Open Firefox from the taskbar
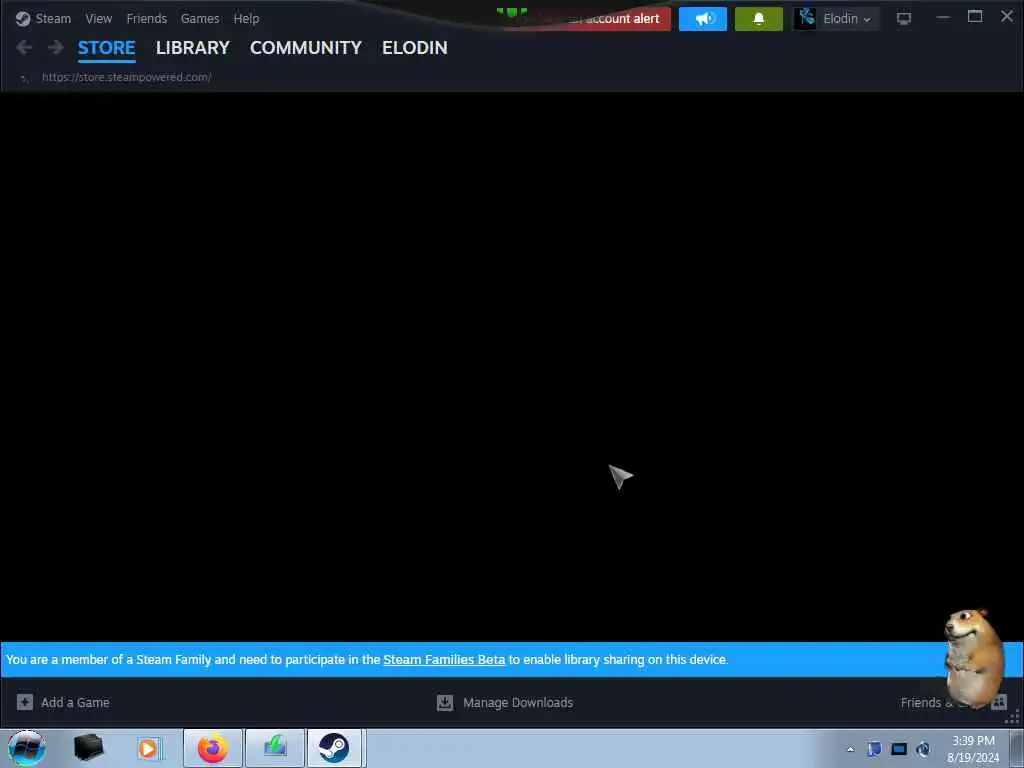Screen dimensions: 1024x768 [x=212, y=748]
